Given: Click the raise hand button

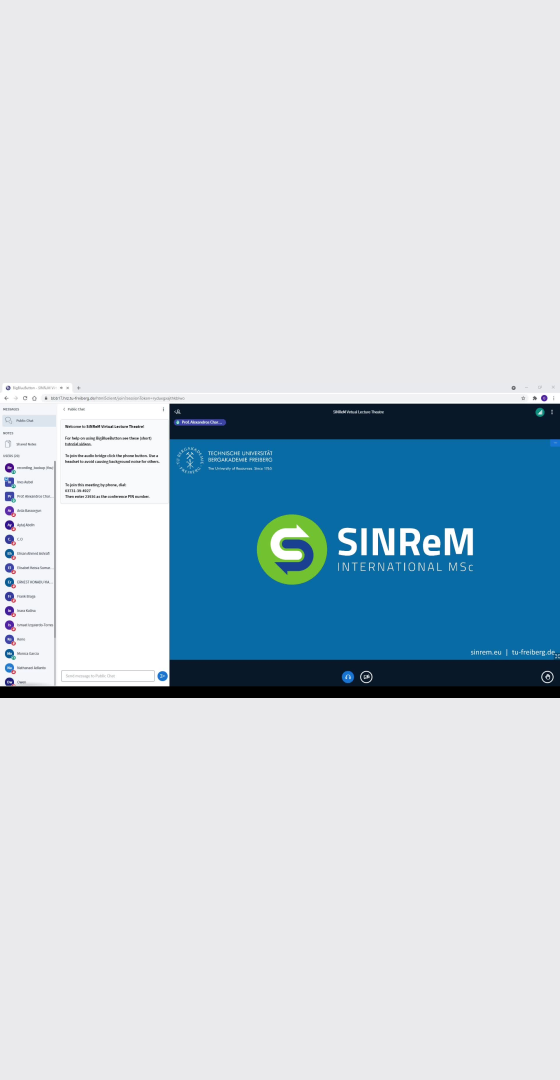Looking at the screenshot, I should 548,677.
